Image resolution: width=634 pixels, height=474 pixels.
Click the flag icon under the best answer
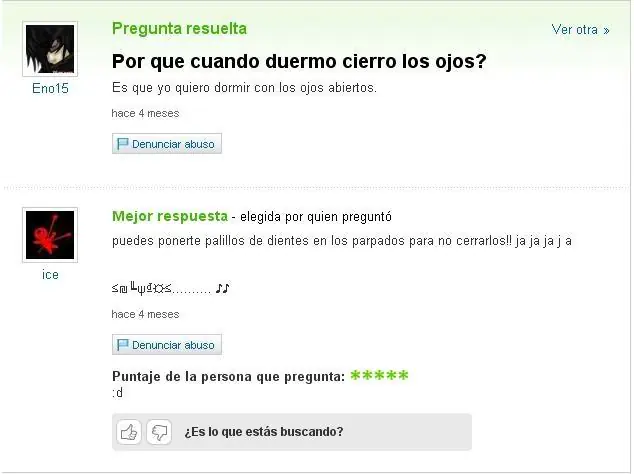(x=122, y=345)
